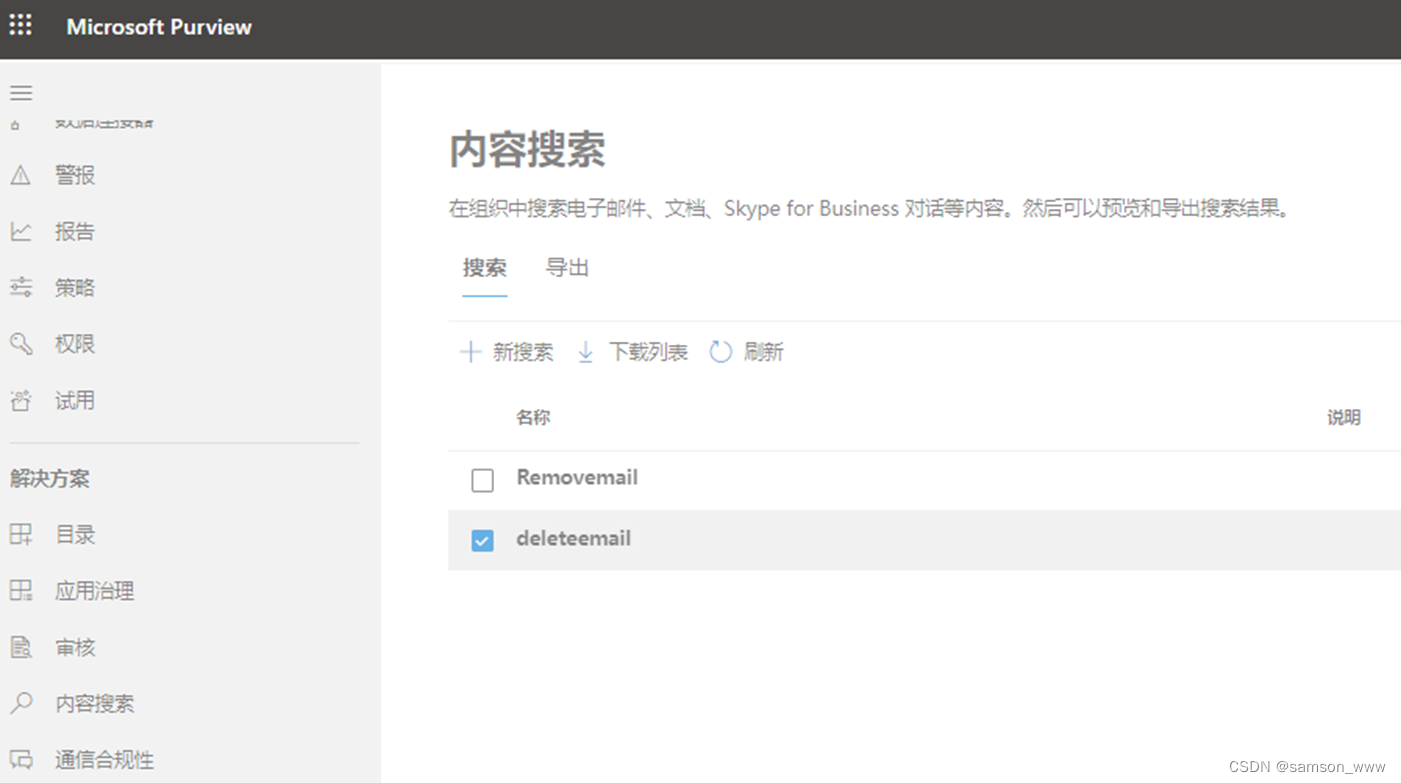Open 应用治理 in the sidebar
Screen dimensions: 1401x783
(94, 591)
